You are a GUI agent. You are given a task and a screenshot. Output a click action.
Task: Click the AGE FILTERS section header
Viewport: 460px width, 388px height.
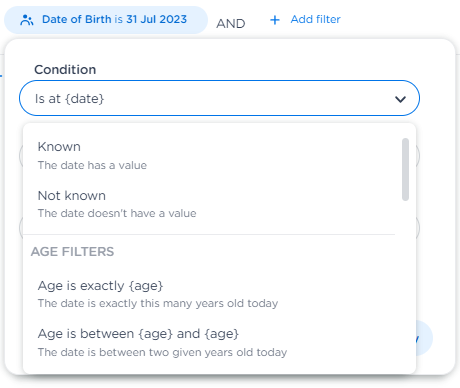pyautogui.click(x=72, y=252)
